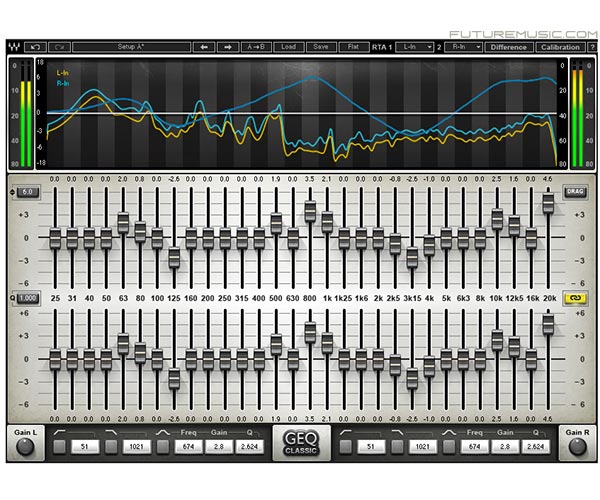Click the 2k5 frequency band label
Image resolution: width=600 pixels, height=500 pixels.
pyautogui.click(x=394, y=298)
